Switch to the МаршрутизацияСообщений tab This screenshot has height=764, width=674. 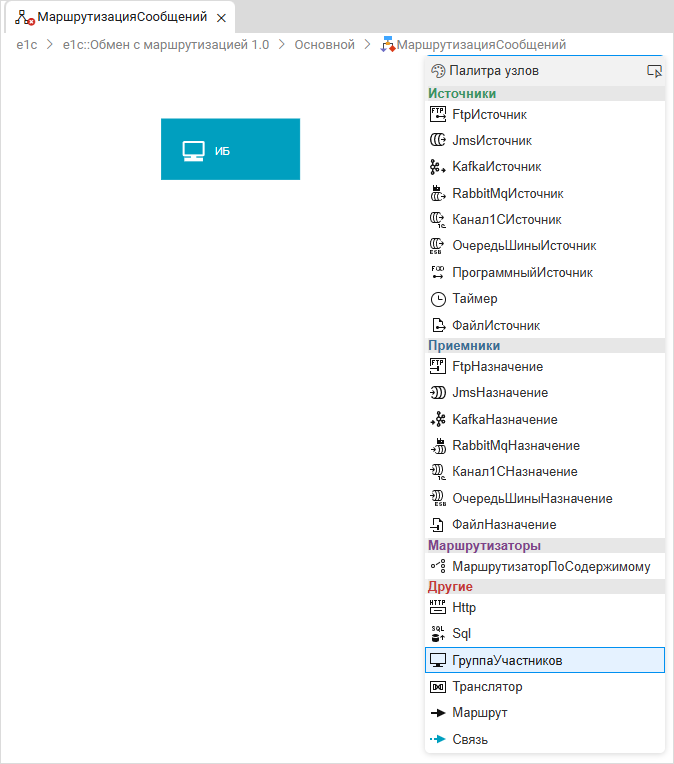121,17
